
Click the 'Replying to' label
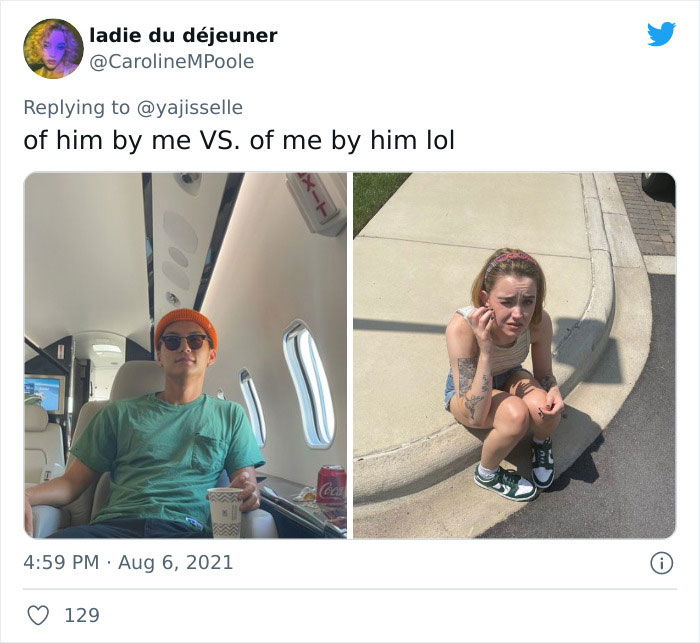(76, 108)
